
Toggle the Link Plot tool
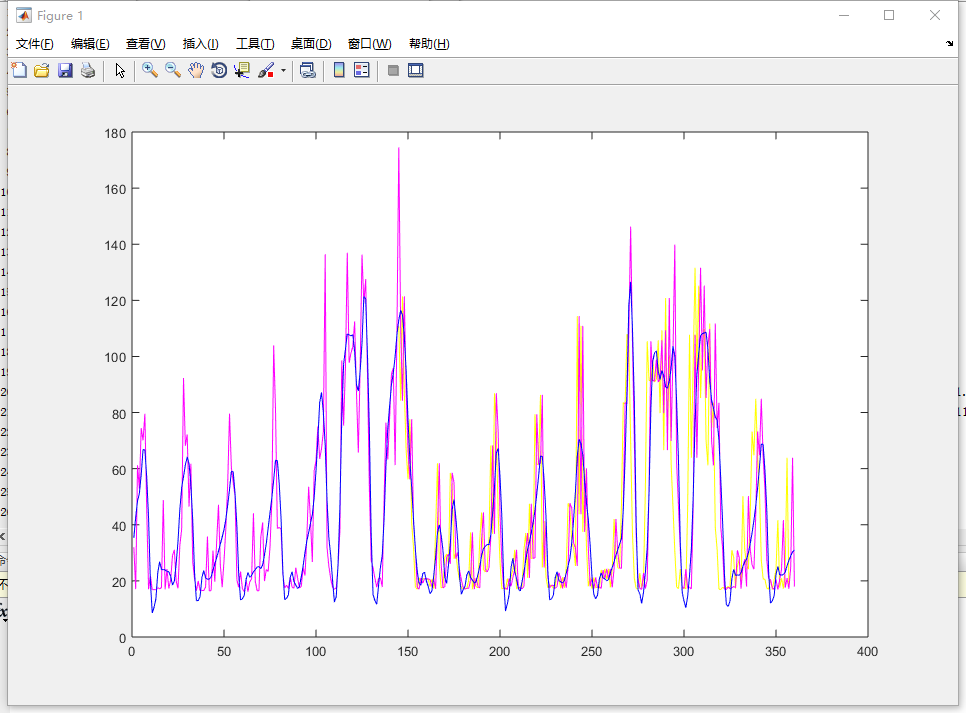[x=308, y=70]
